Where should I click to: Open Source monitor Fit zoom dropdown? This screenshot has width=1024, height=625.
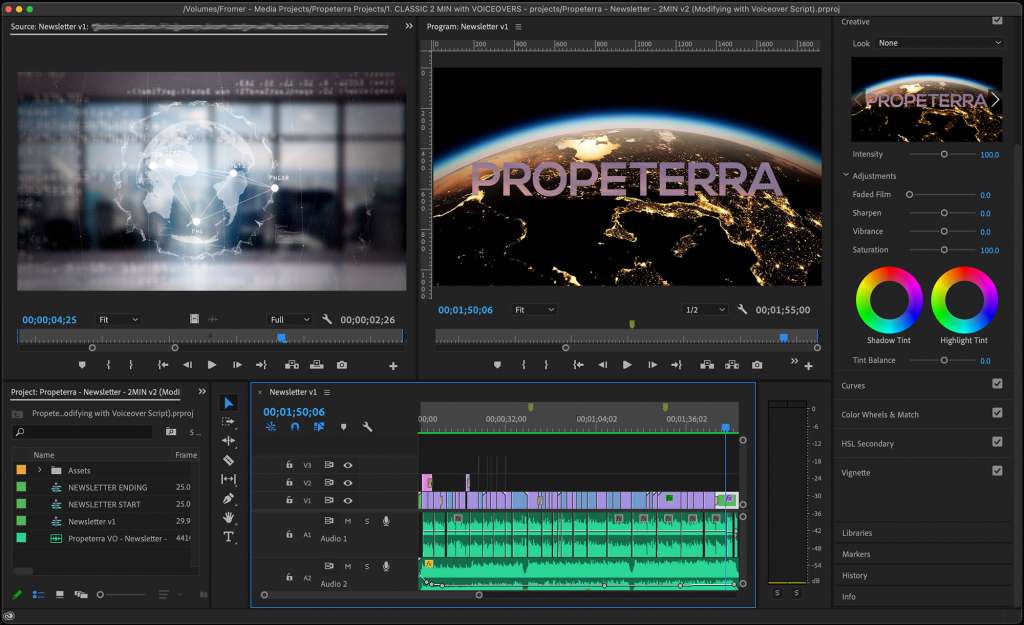point(118,319)
